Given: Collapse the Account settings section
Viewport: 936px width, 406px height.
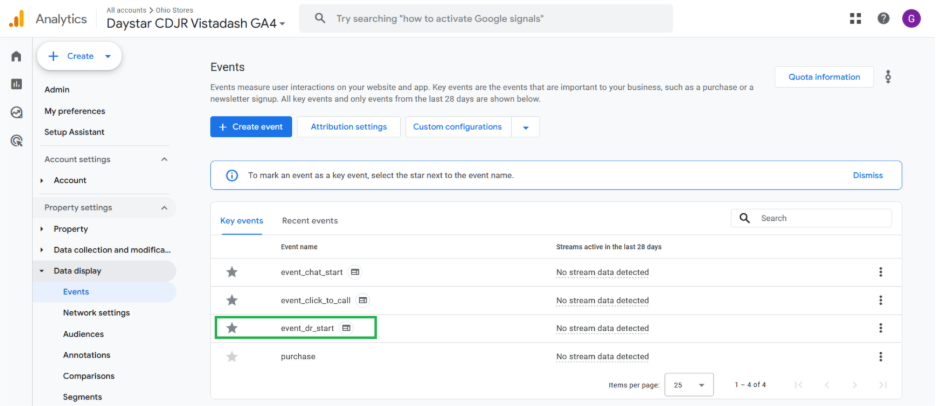Looking at the screenshot, I should click(164, 159).
